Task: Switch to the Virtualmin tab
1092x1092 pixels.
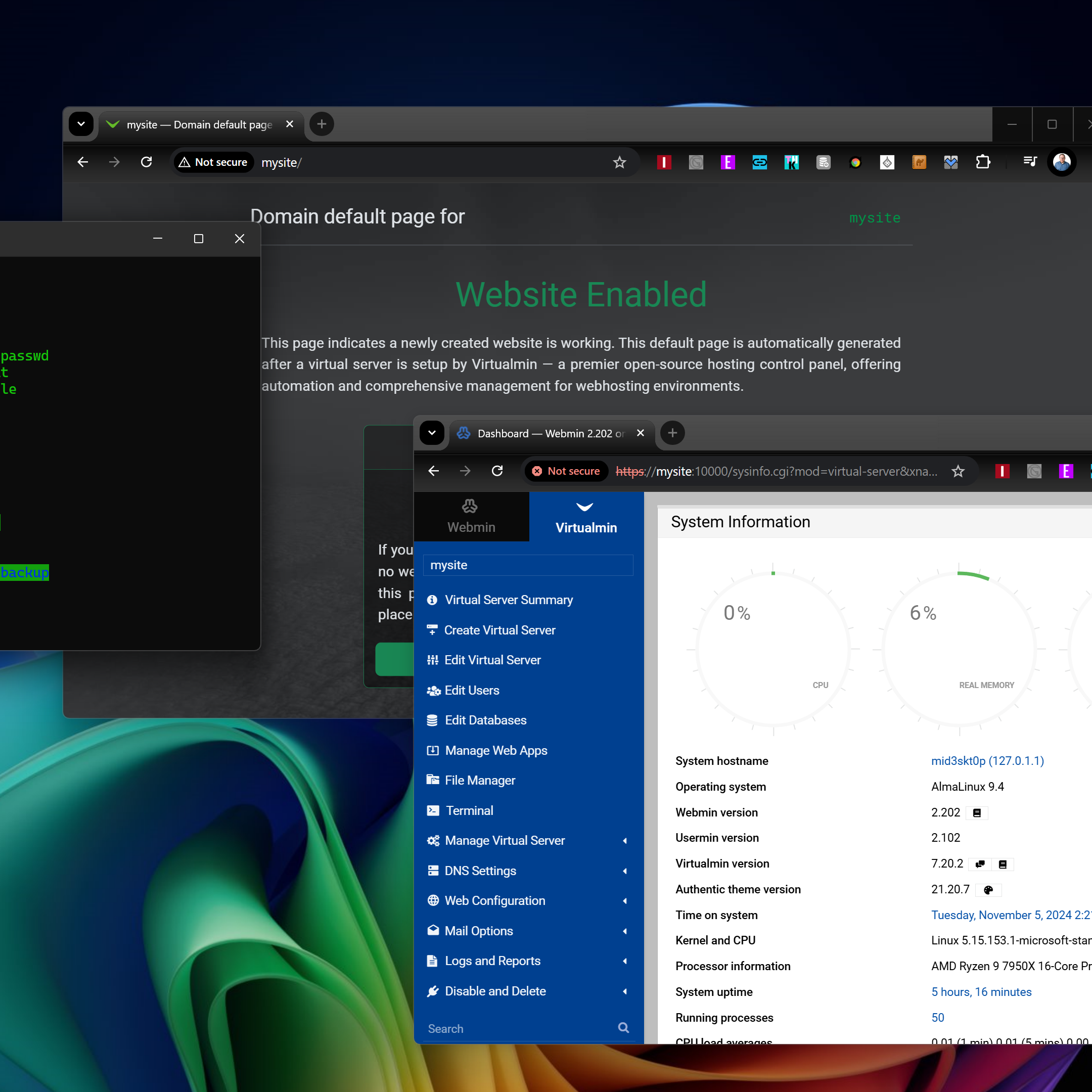Action: coord(586,516)
